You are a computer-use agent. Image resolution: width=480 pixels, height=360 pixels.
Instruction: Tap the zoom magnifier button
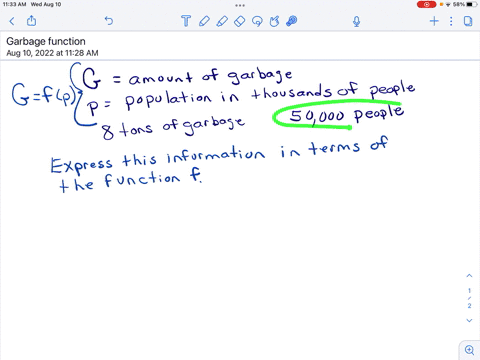point(469,350)
